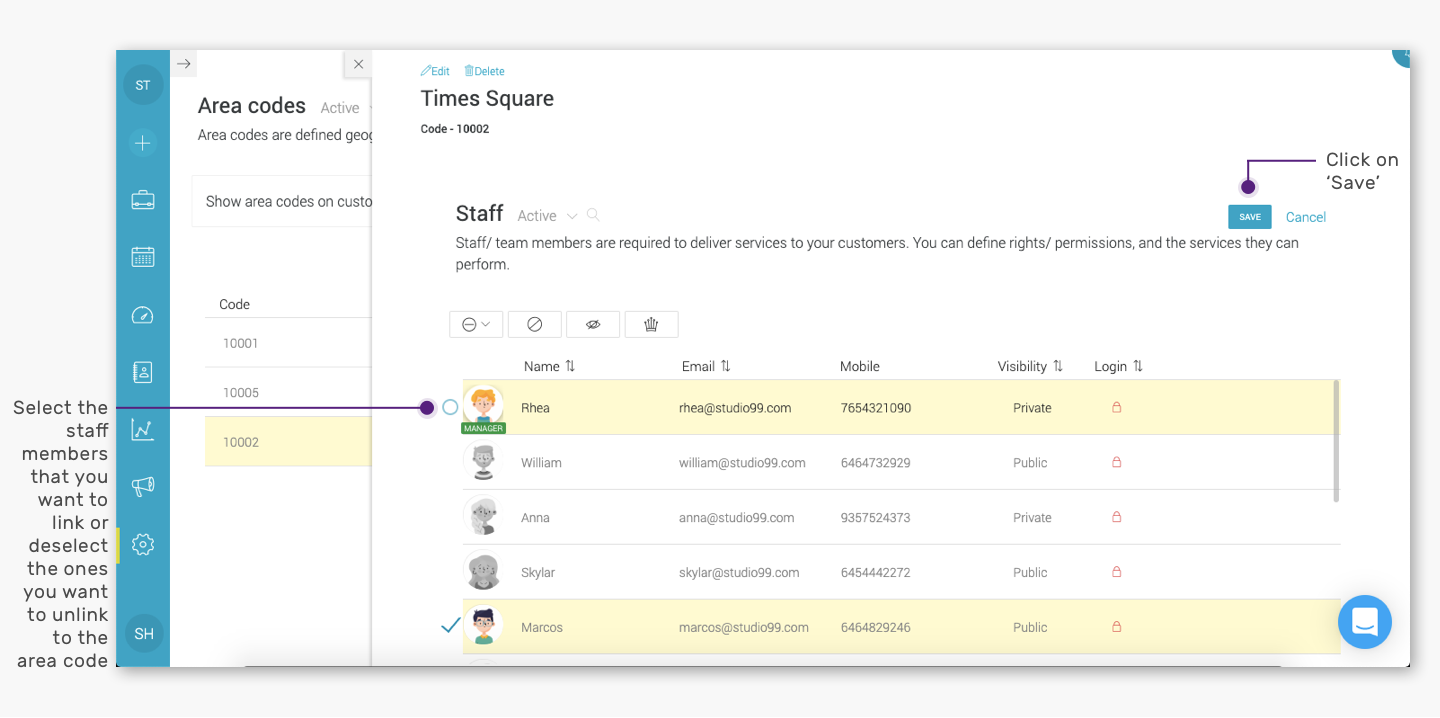The width and height of the screenshot is (1440, 718).
Task: Click the search magnifier next to Staff
Action: click(593, 215)
